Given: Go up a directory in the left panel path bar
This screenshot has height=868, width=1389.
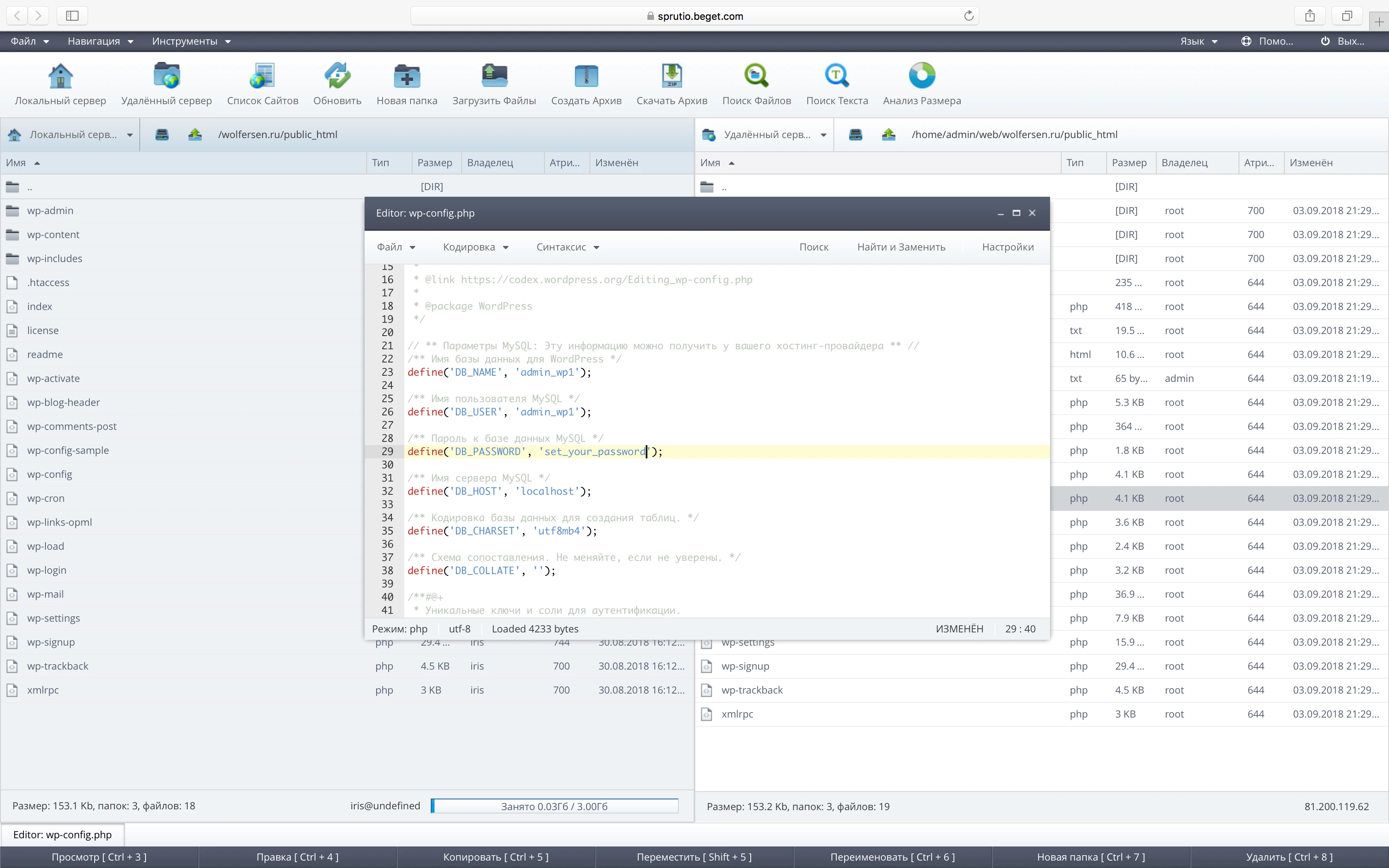Looking at the screenshot, I should [x=195, y=134].
